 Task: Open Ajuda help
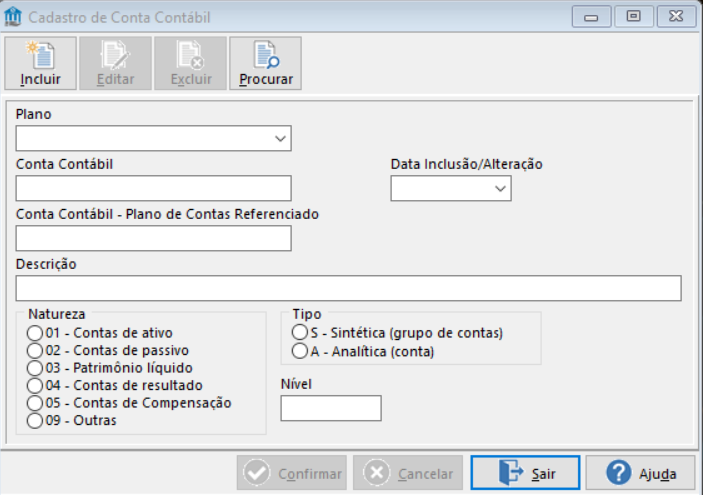click(641, 473)
